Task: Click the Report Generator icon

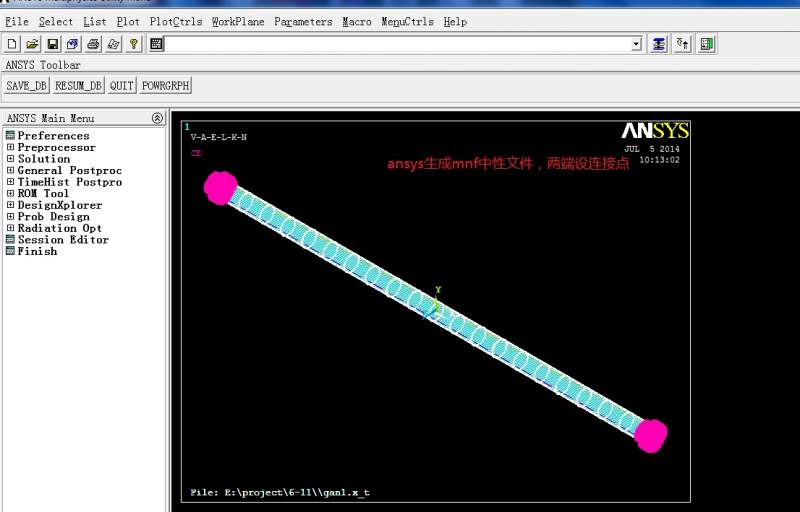Action: [113, 44]
